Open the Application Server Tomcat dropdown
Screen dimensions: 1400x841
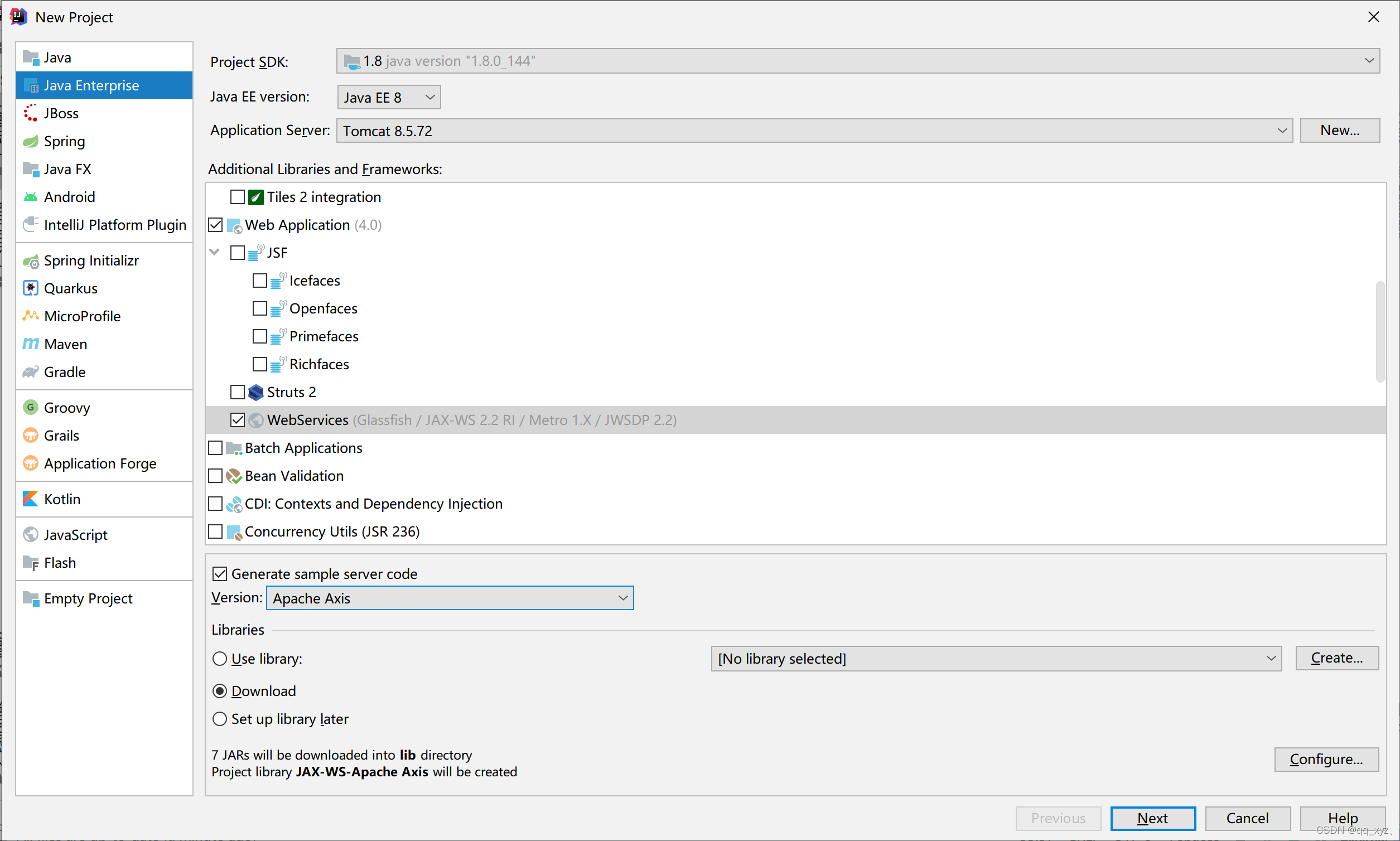tap(814, 131)
